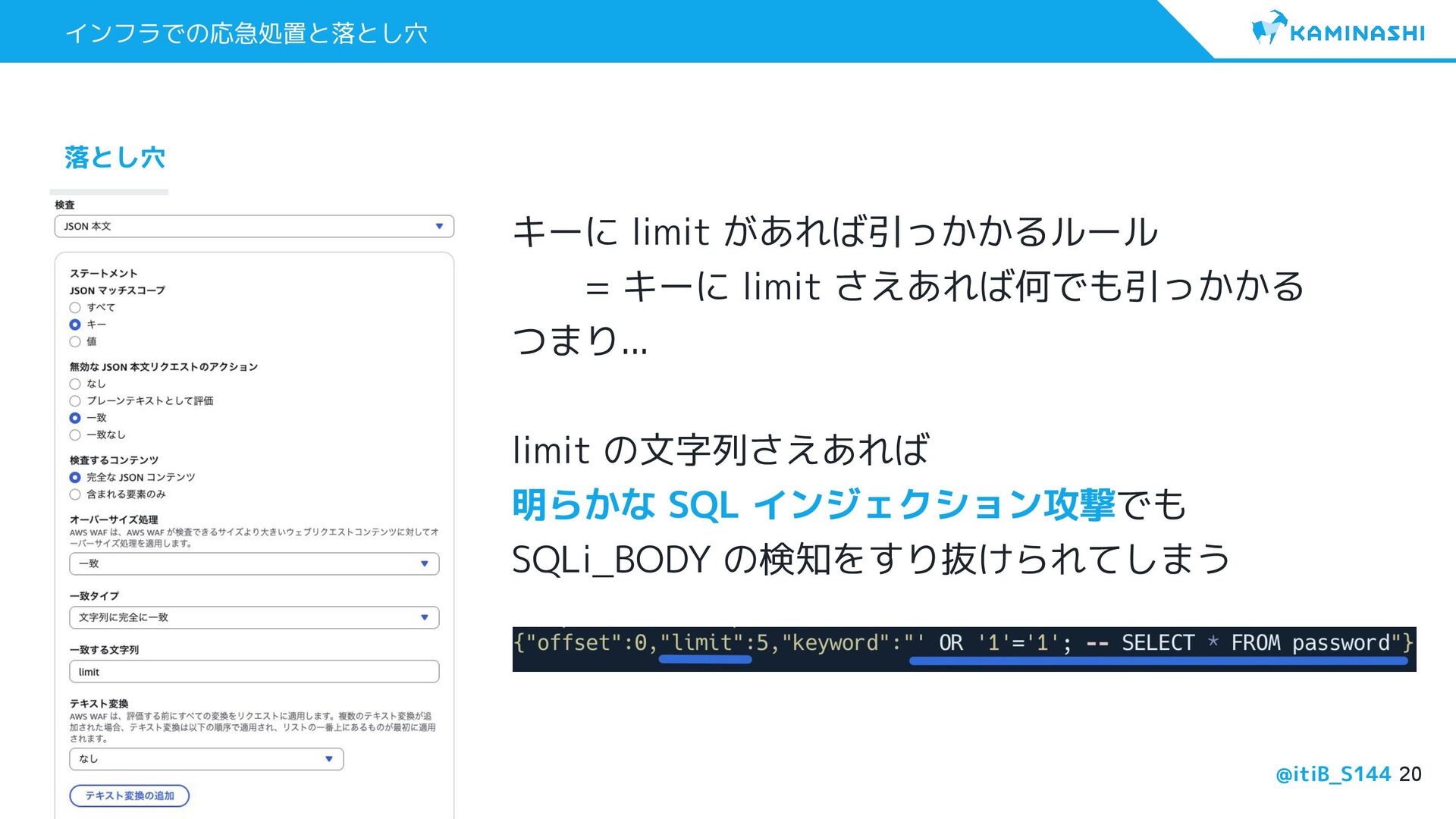Open the 一致タイプ dropdown

coord(254,617)
